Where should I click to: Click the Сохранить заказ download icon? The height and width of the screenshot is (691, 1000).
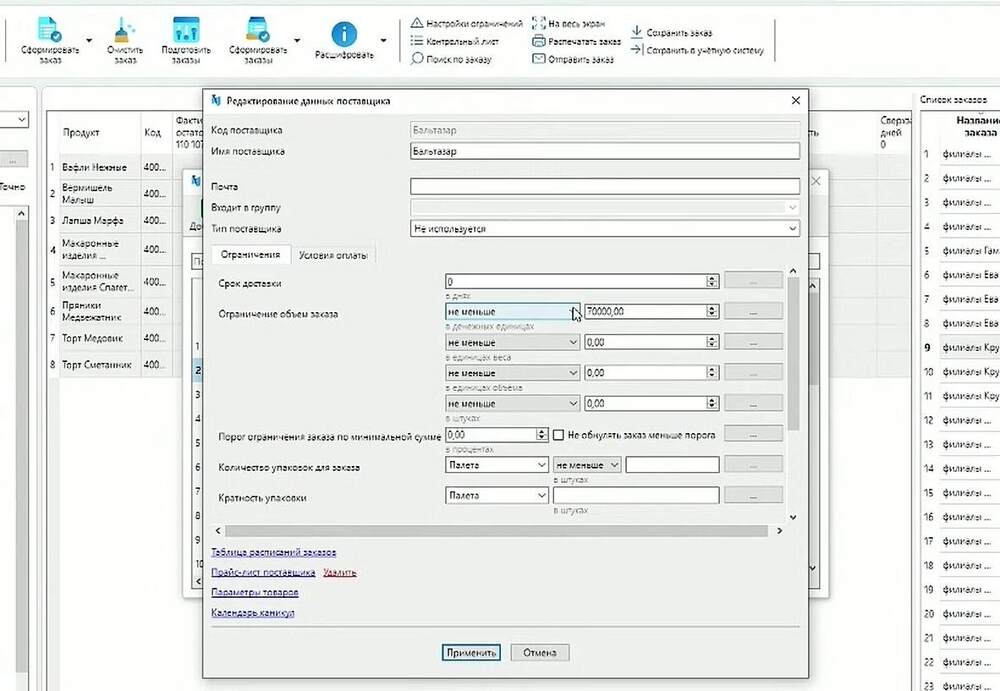coord(636,31)
